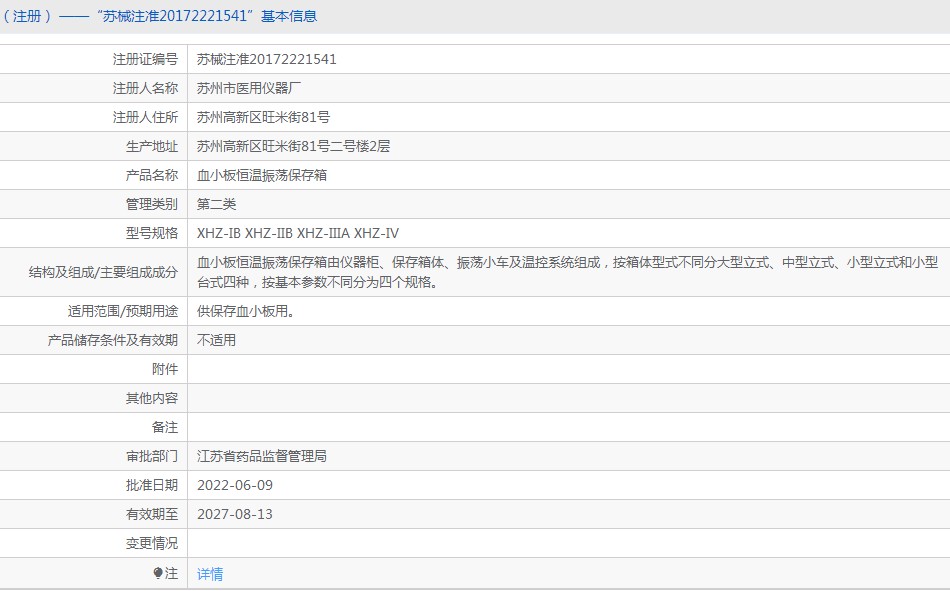Screen dimensions: 950x591
Task: Select registration number 苏械注准20172221541 value
Action: click(x=267, y=59)
